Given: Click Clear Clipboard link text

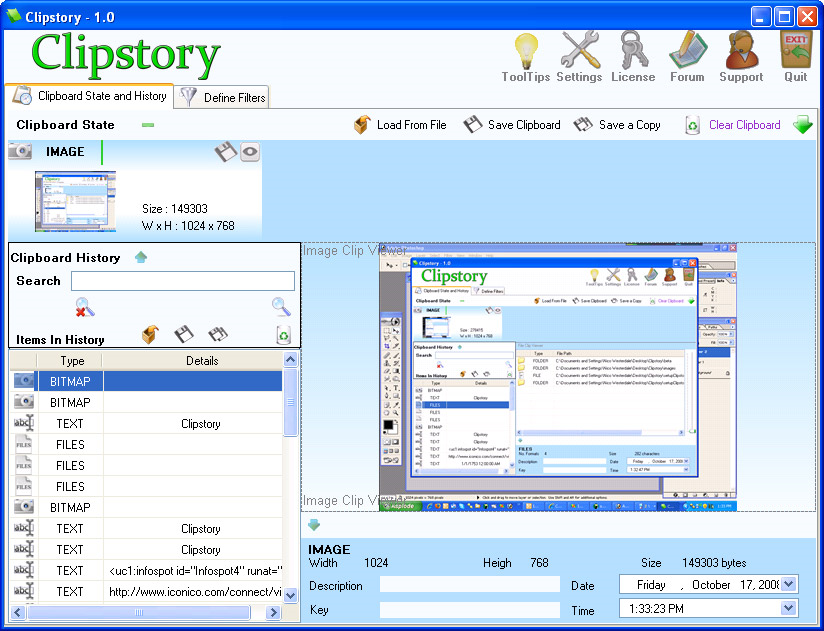Looking at the screenshot, I should [x=745, y=125].
